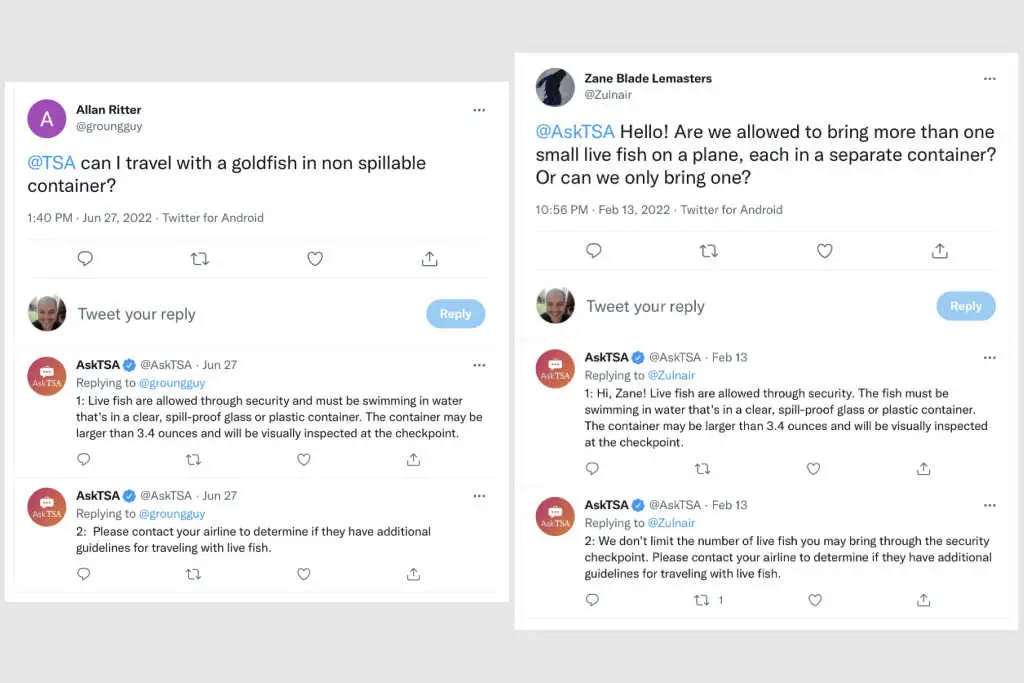Open the @AskTSA mention in Zane's tweet
The image size is (1024, 683).
click(x=575, y=132)
